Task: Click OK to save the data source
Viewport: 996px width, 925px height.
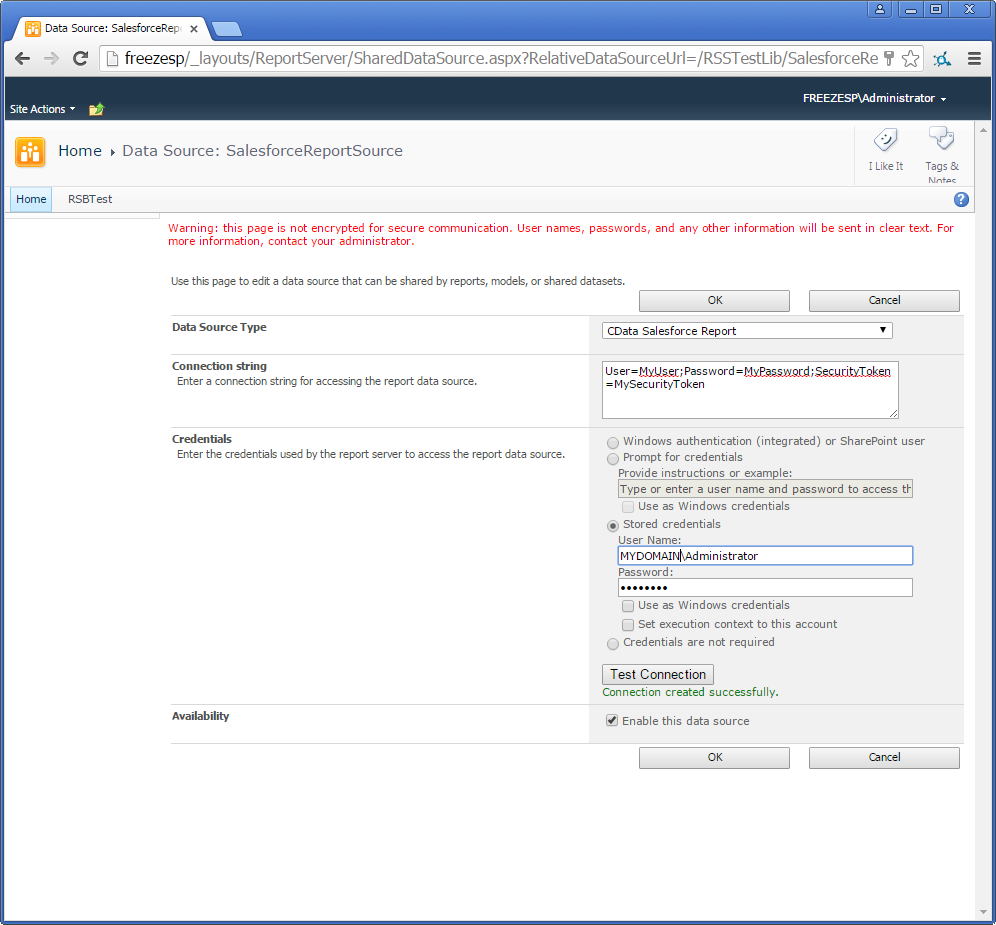Action: tap(714, 300)
